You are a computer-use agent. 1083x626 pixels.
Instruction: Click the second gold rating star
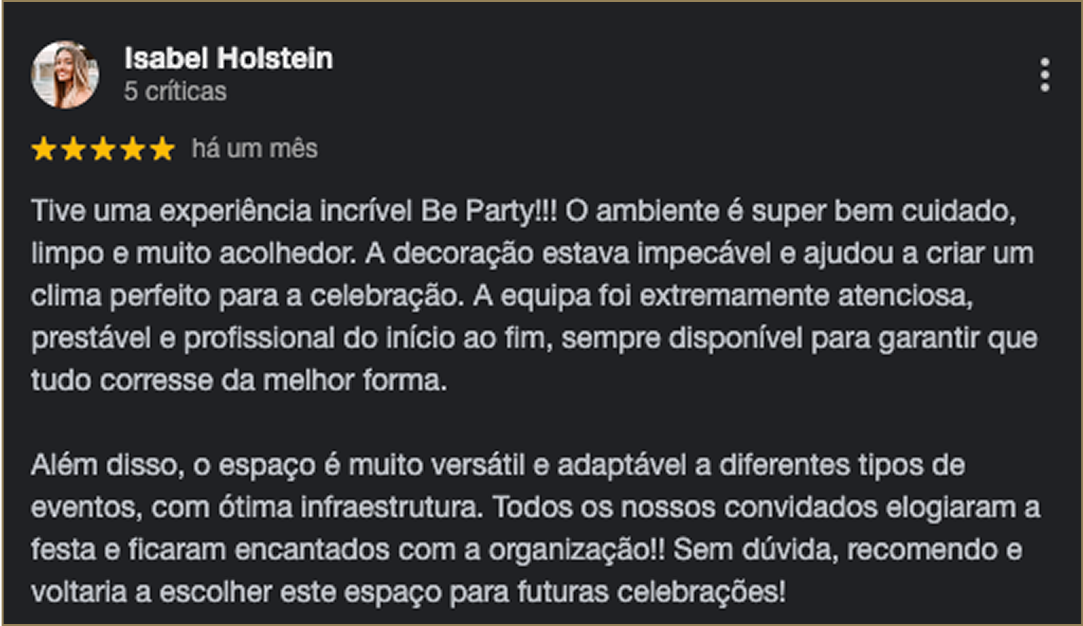coord(73,149)
